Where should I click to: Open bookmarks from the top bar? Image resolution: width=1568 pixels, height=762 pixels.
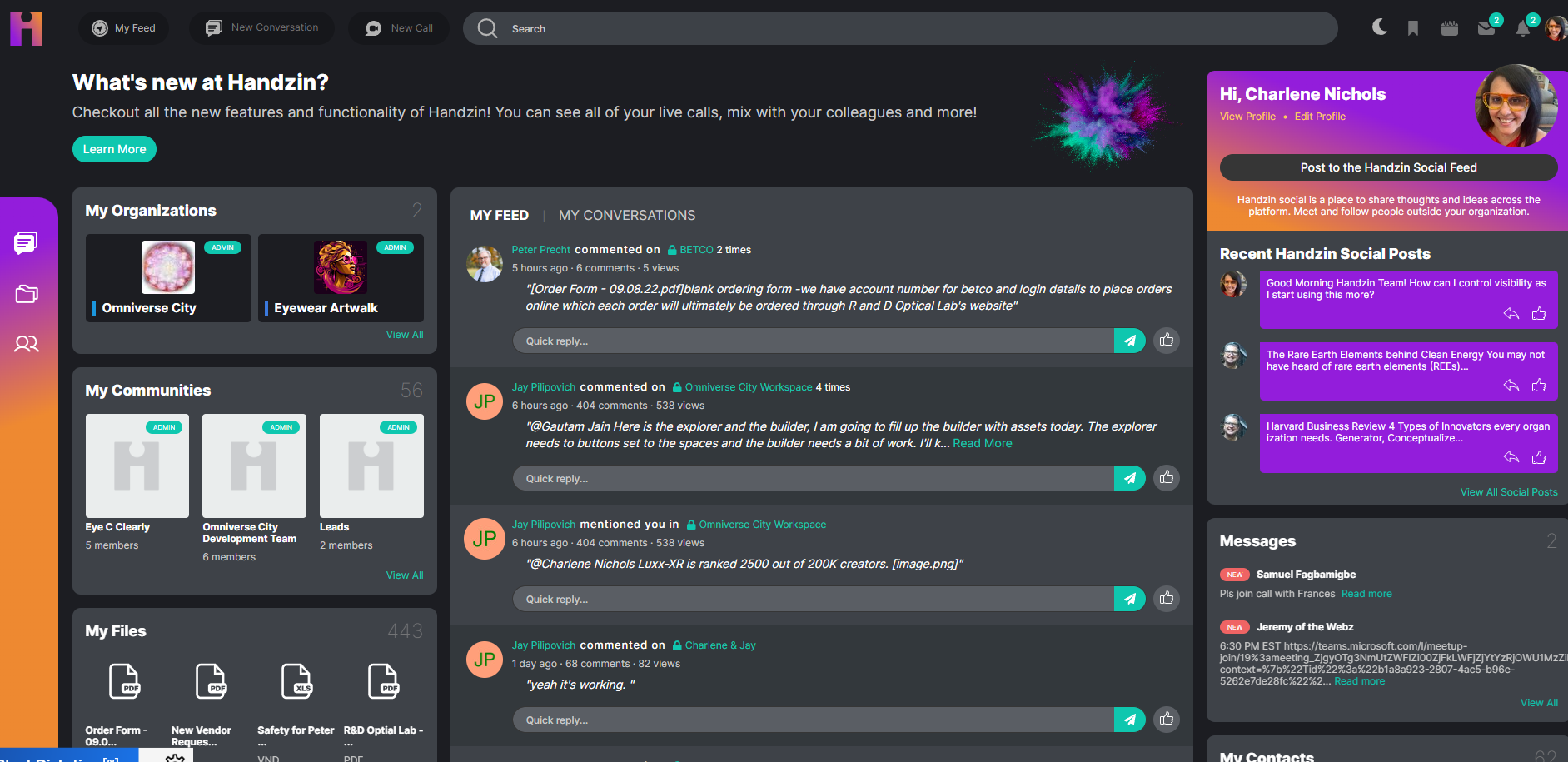point(1413,28)
